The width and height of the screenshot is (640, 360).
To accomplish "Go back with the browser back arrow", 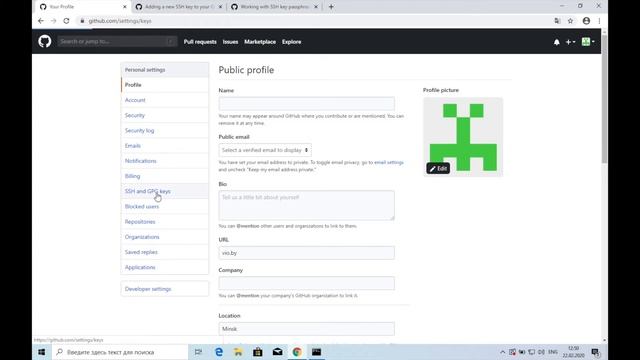I will (41, 21).
